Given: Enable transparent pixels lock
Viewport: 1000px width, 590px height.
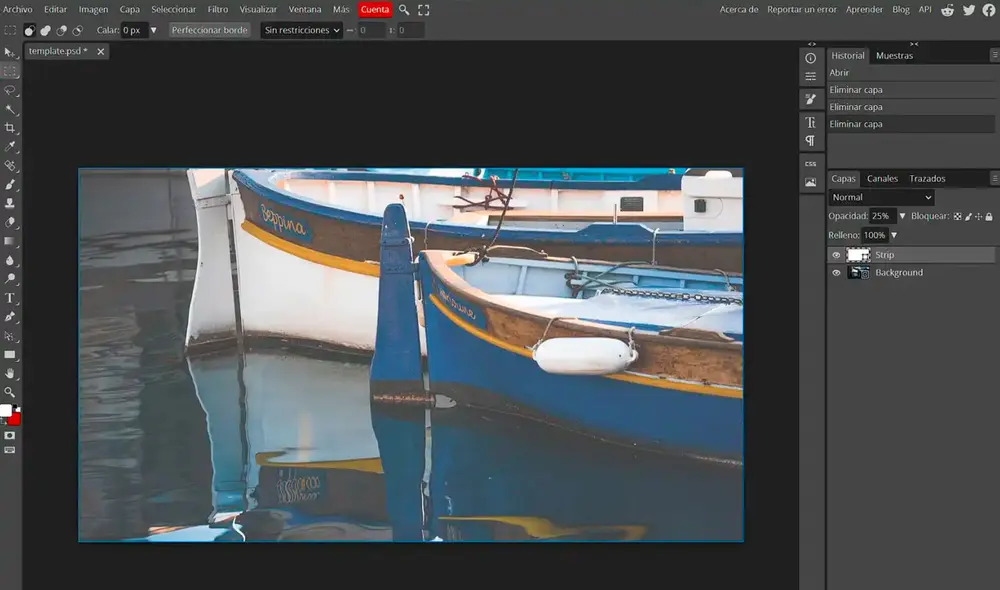Looking at the screenshot, I should coord(958,216).
